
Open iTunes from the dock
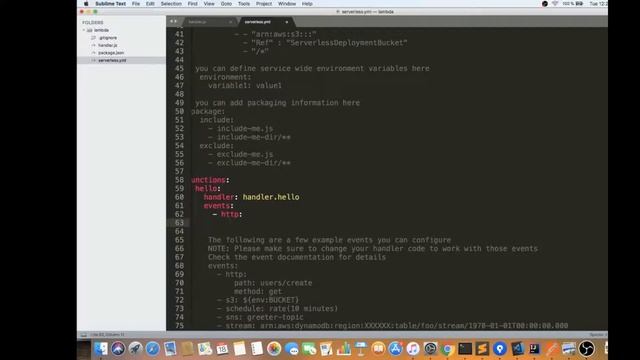pyautogui.click(x=413, y=349)
